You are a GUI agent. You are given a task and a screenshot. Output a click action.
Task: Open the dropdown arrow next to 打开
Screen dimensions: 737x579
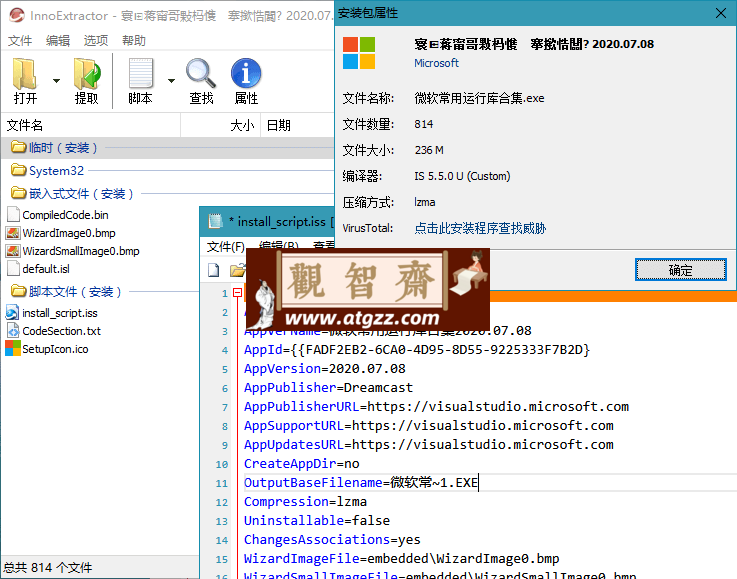(x=56, y=81)
